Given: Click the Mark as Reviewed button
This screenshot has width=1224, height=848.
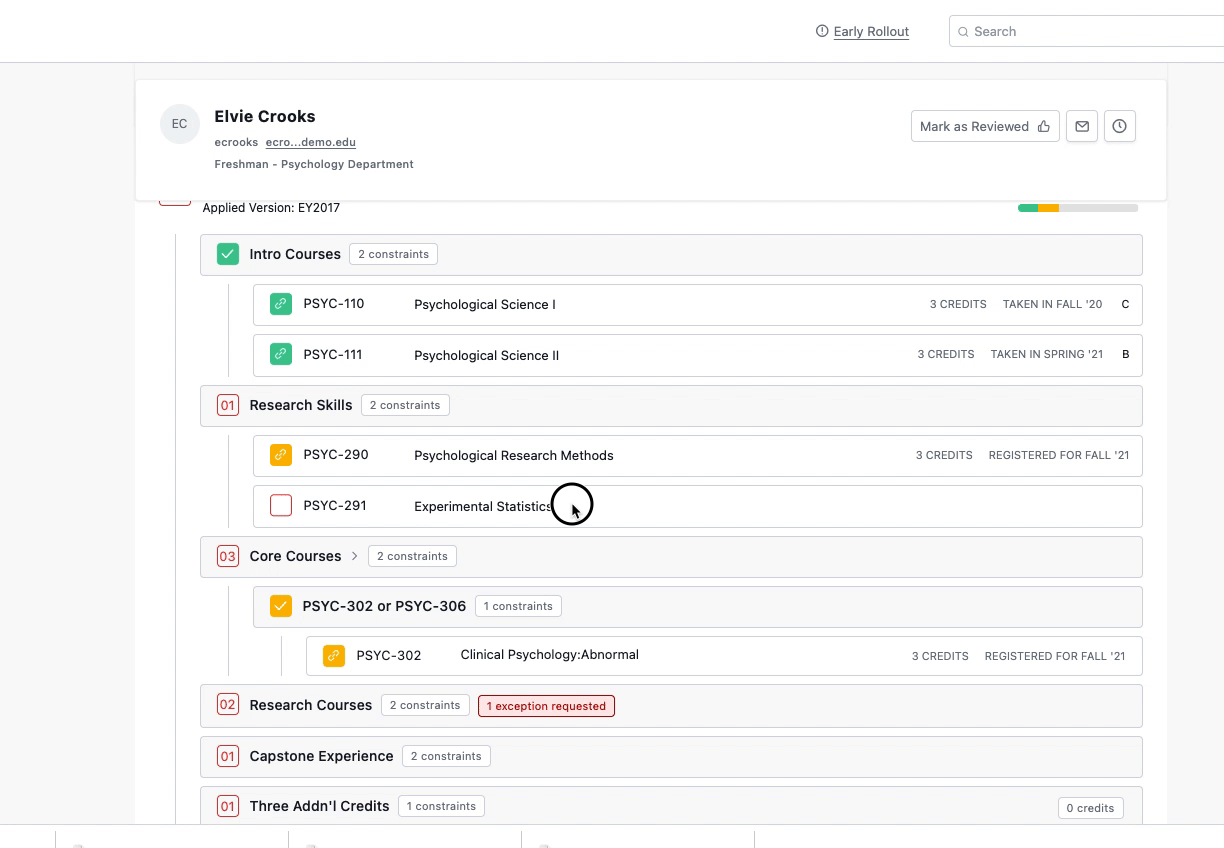Looking at the screenshot, I should coord(984,126).
